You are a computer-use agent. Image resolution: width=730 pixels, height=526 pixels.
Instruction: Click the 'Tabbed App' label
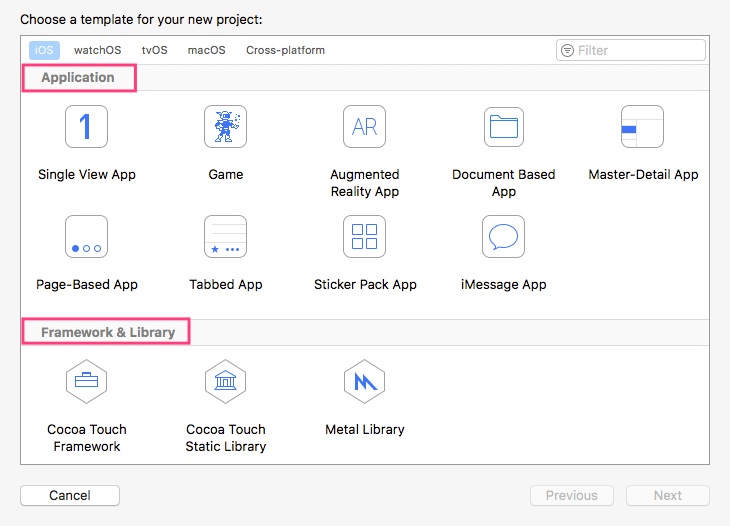[226, 284]
